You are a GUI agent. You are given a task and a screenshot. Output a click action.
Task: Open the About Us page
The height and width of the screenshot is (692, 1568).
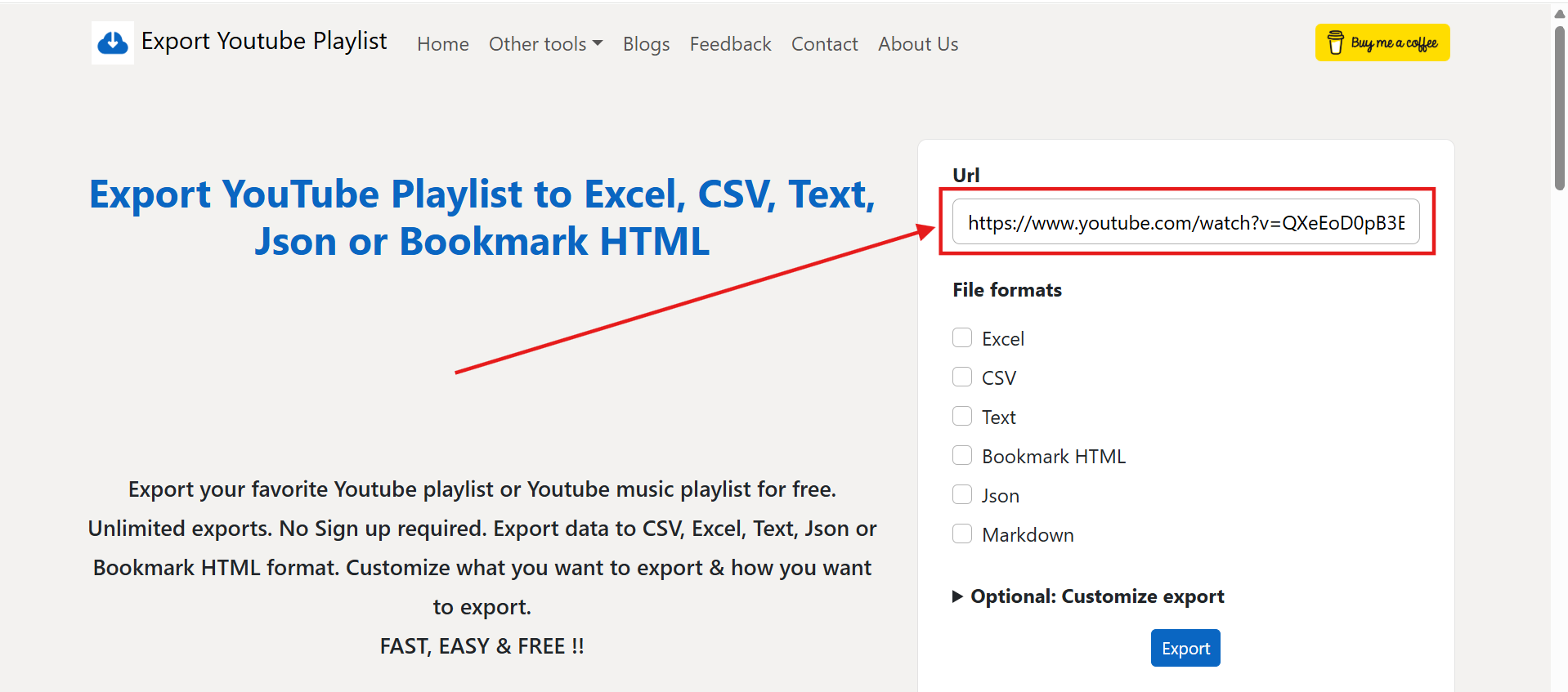tap(918, 44)
